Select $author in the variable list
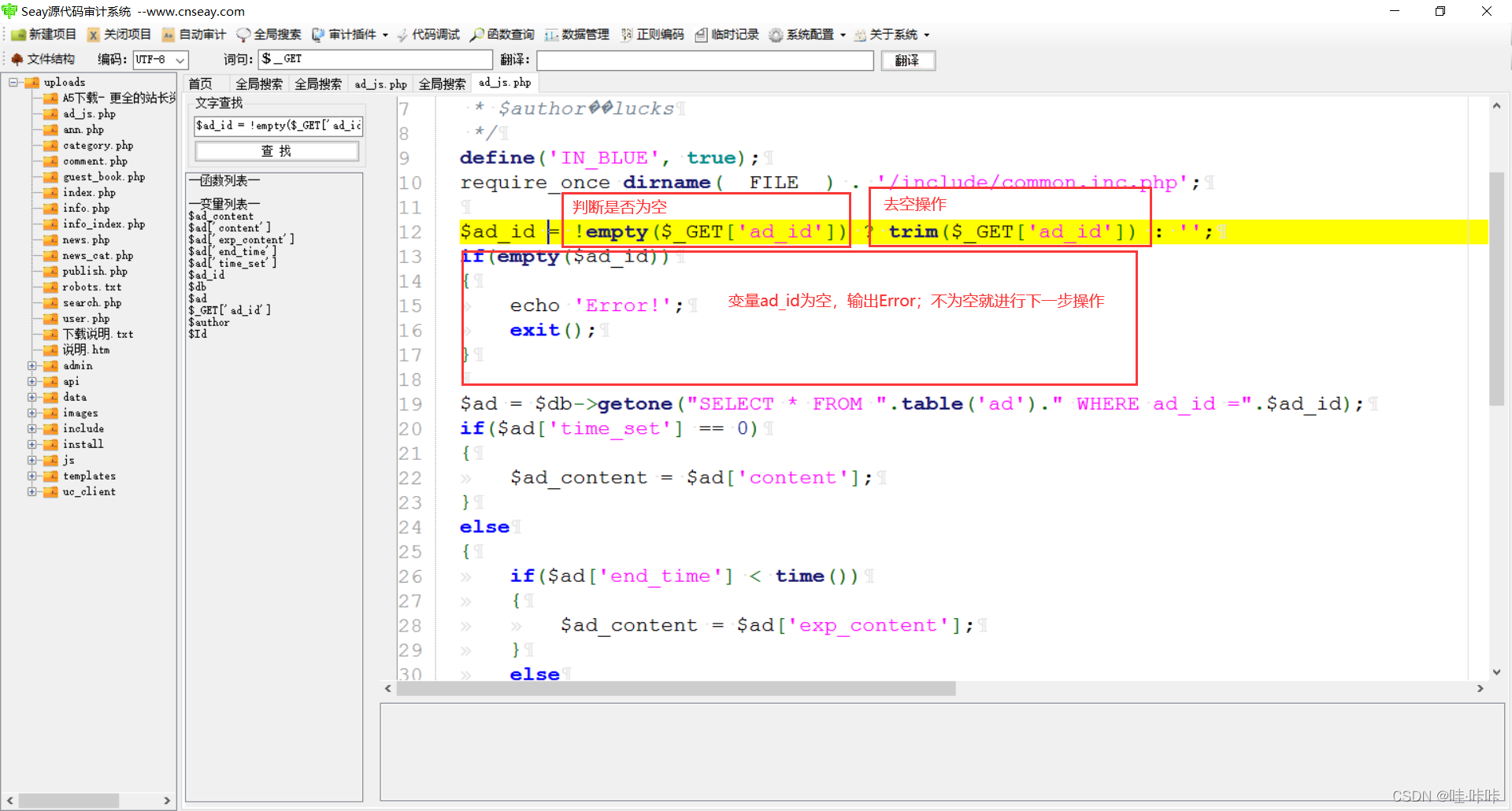This screenshot has width=1512, height=811. [209, 322]
